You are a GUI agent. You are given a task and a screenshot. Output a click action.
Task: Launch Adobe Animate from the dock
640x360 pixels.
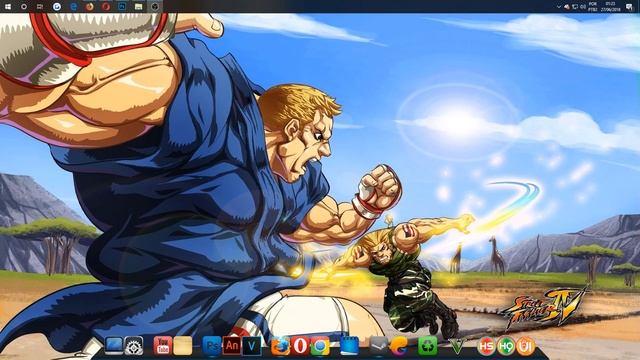coord(231,346)
